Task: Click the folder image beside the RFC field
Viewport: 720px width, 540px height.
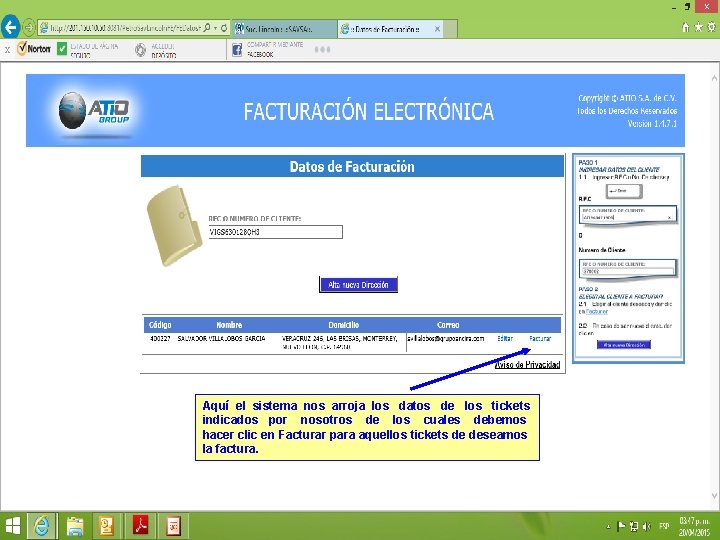Action: (x=174, y=225)
